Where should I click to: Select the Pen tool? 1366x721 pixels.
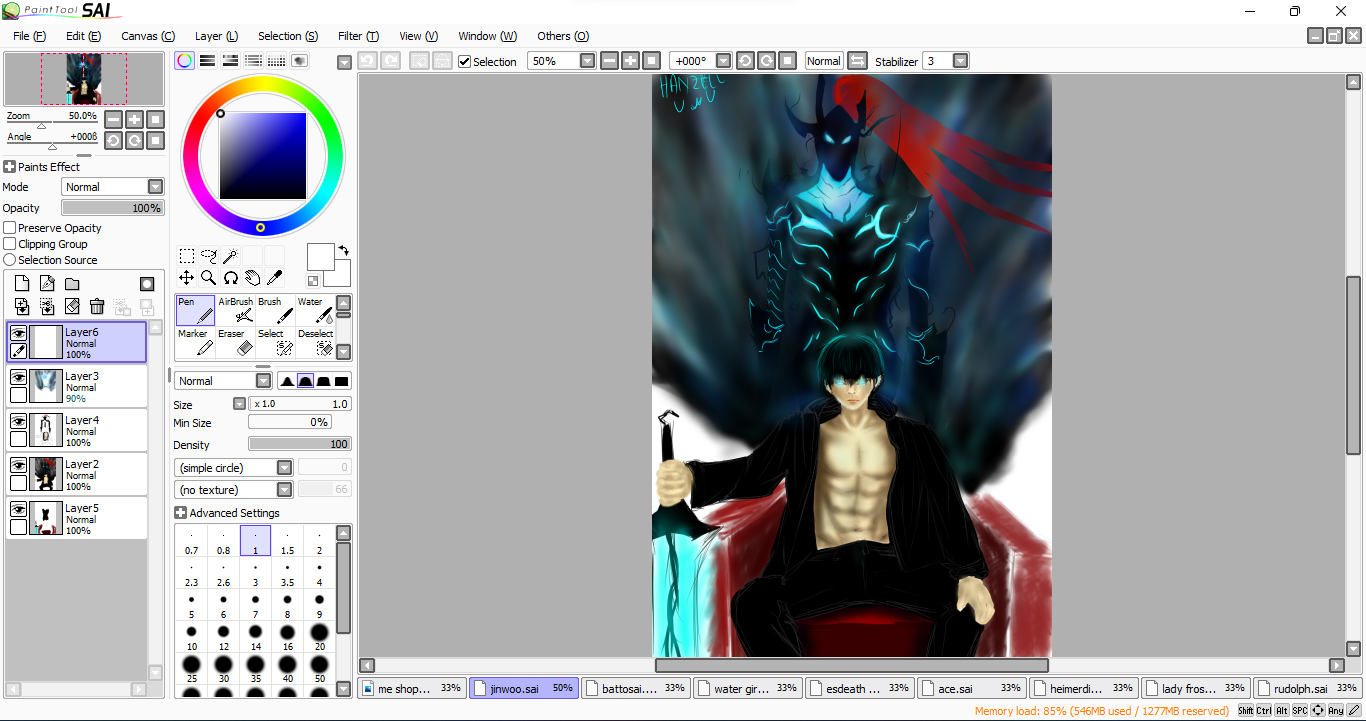tap(195, 311)
